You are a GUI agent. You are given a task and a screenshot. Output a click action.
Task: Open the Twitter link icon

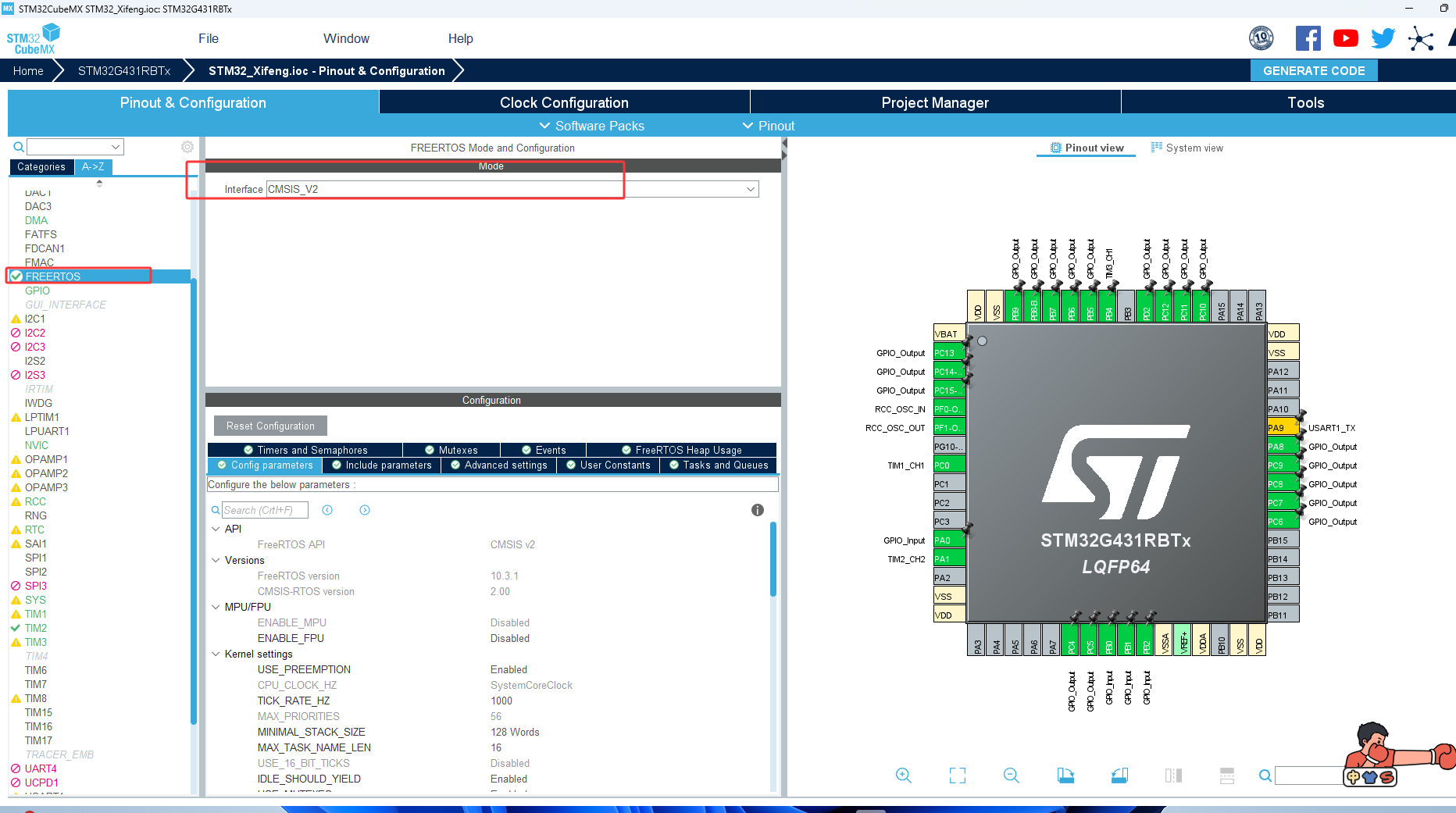coord(1383,38)
